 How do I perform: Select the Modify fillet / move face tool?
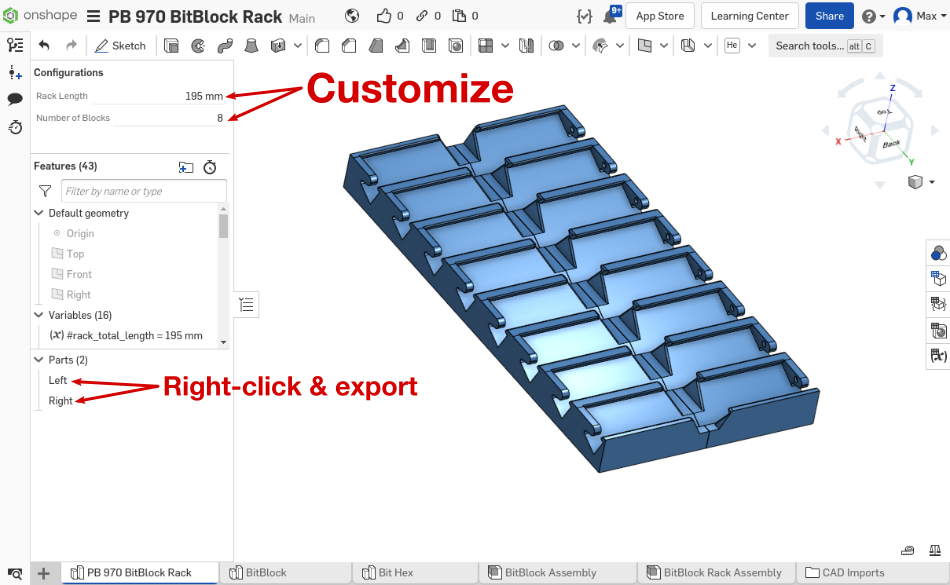(x=600, y=45)
